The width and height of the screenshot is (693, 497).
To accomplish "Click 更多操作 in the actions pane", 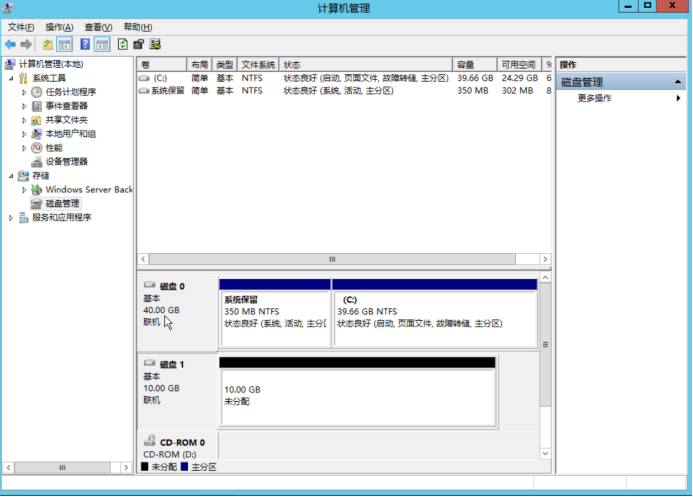I will pyautogui.click(x=595, y=98).
